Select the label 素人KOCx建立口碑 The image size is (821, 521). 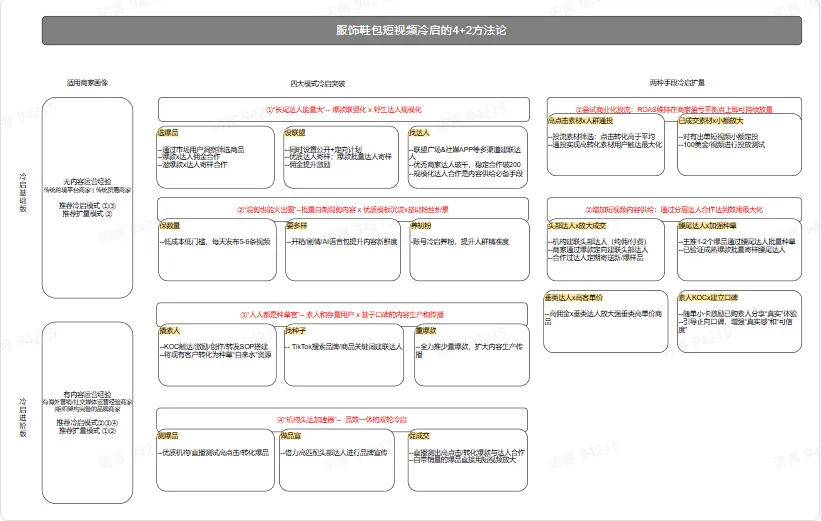tap(708, 298)
